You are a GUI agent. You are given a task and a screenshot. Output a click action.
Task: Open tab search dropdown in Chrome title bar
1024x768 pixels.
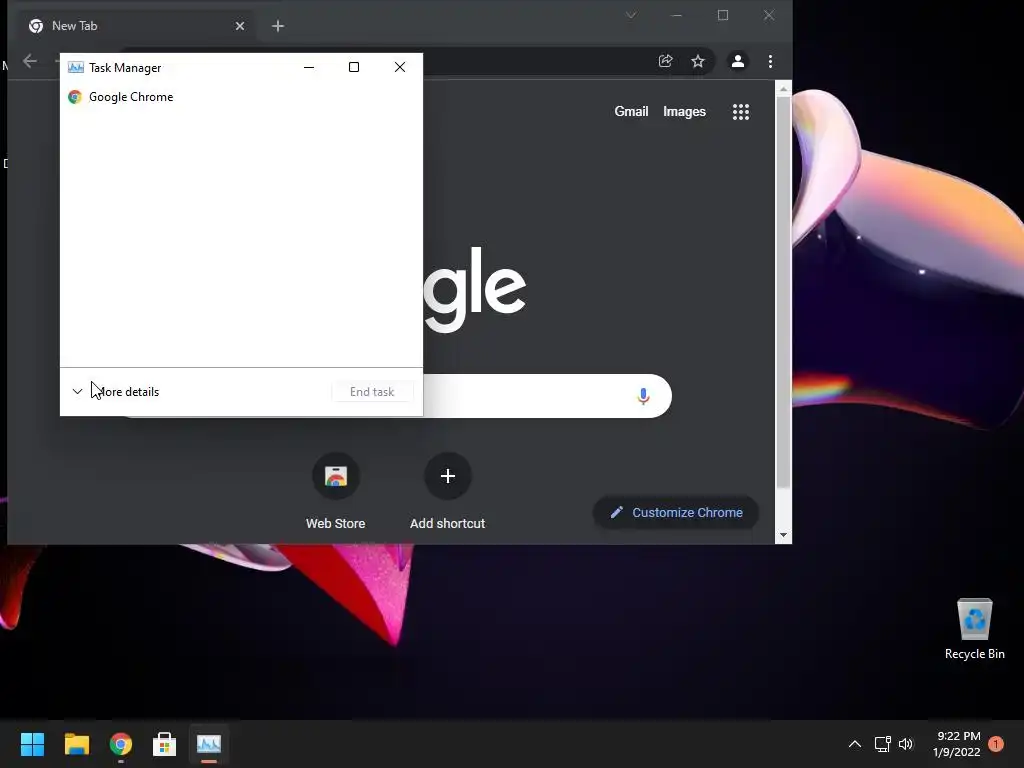click(631, 15)
